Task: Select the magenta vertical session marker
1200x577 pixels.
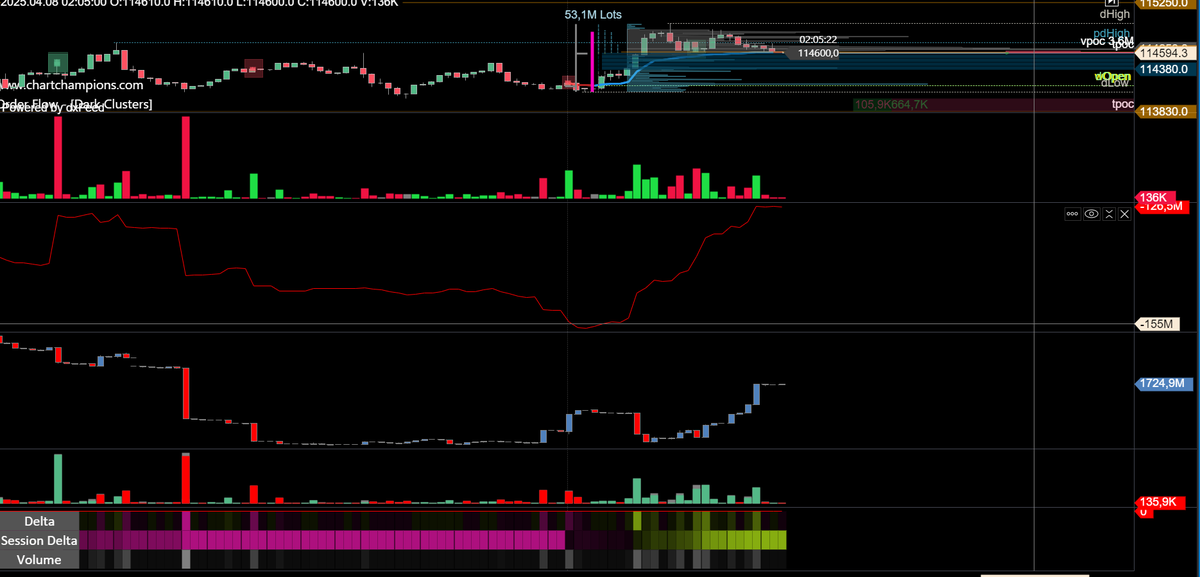Action: 593,61
